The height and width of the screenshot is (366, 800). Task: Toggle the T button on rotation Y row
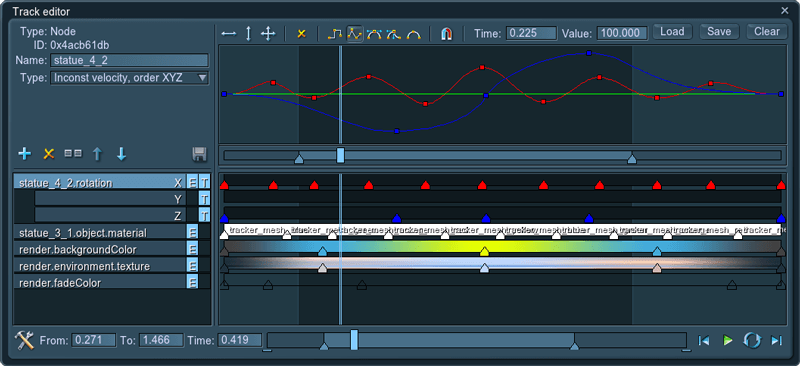[x=205, y=199]
